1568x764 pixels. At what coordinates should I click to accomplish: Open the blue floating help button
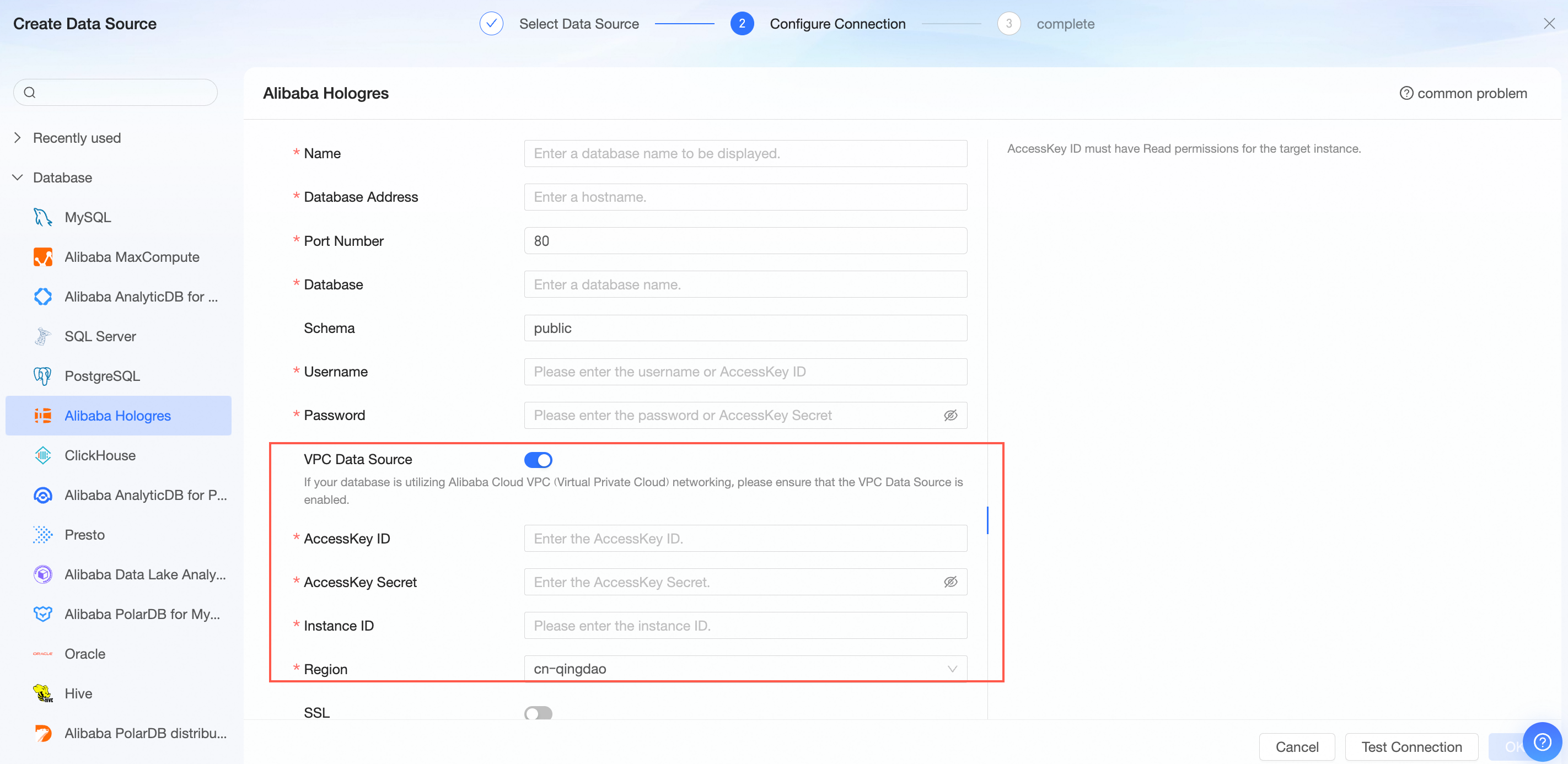click(x=1542, y=741)
